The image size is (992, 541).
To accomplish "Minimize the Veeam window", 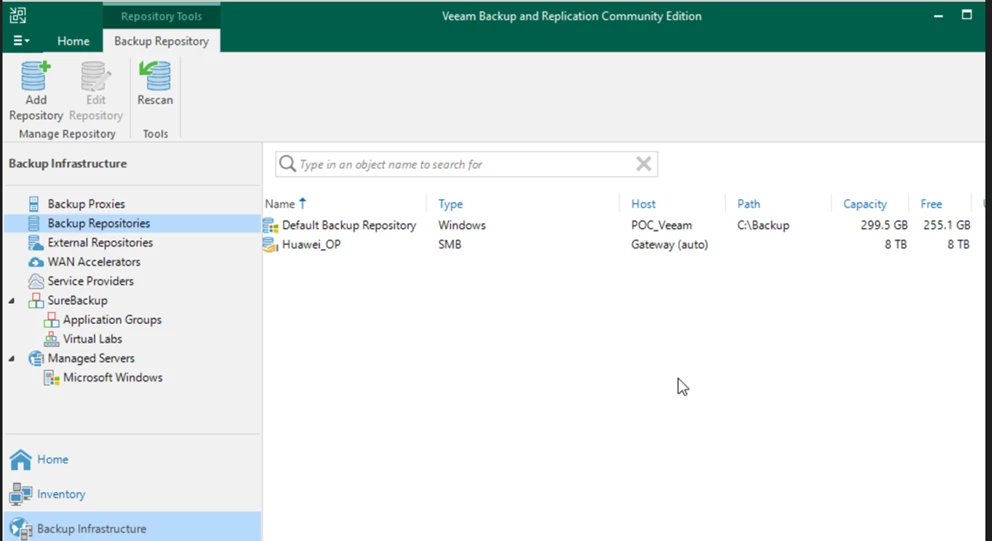I will click(938, 15).
